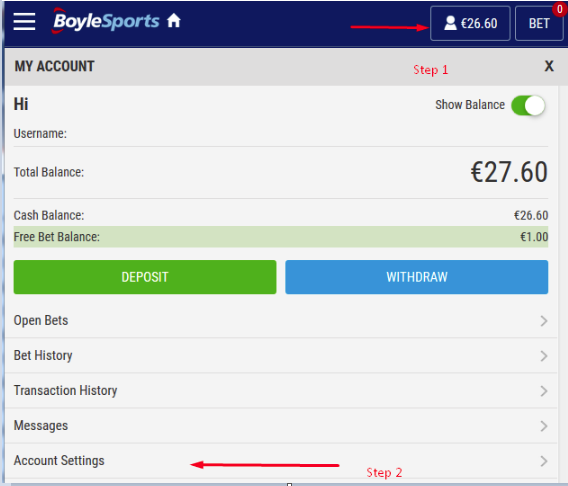Close the My Account panel with X
This screenshot has width=568, height=486.
click(x=549, y=66)
